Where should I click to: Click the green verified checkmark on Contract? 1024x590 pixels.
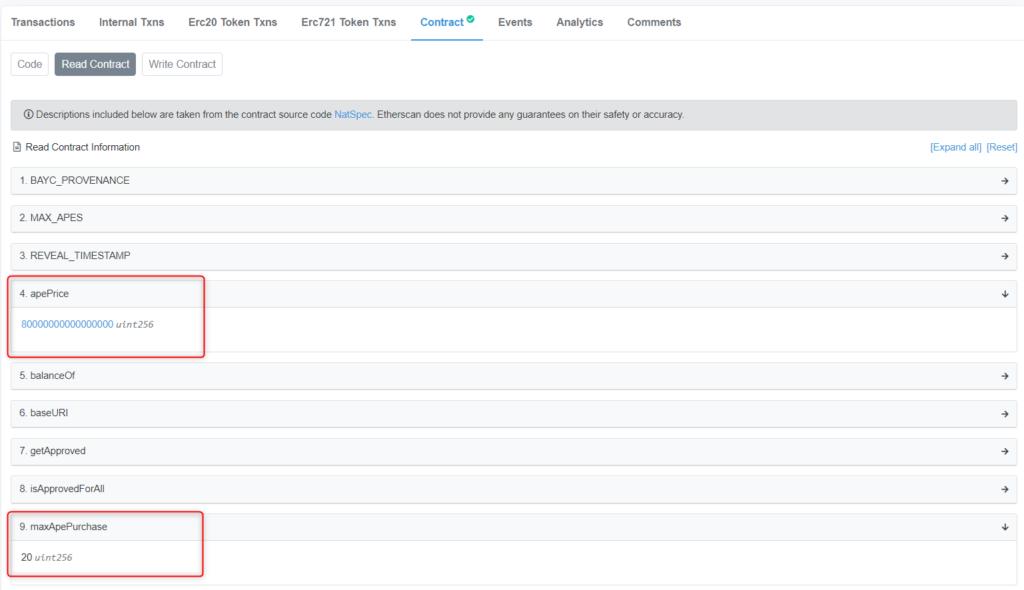[471, 18]
